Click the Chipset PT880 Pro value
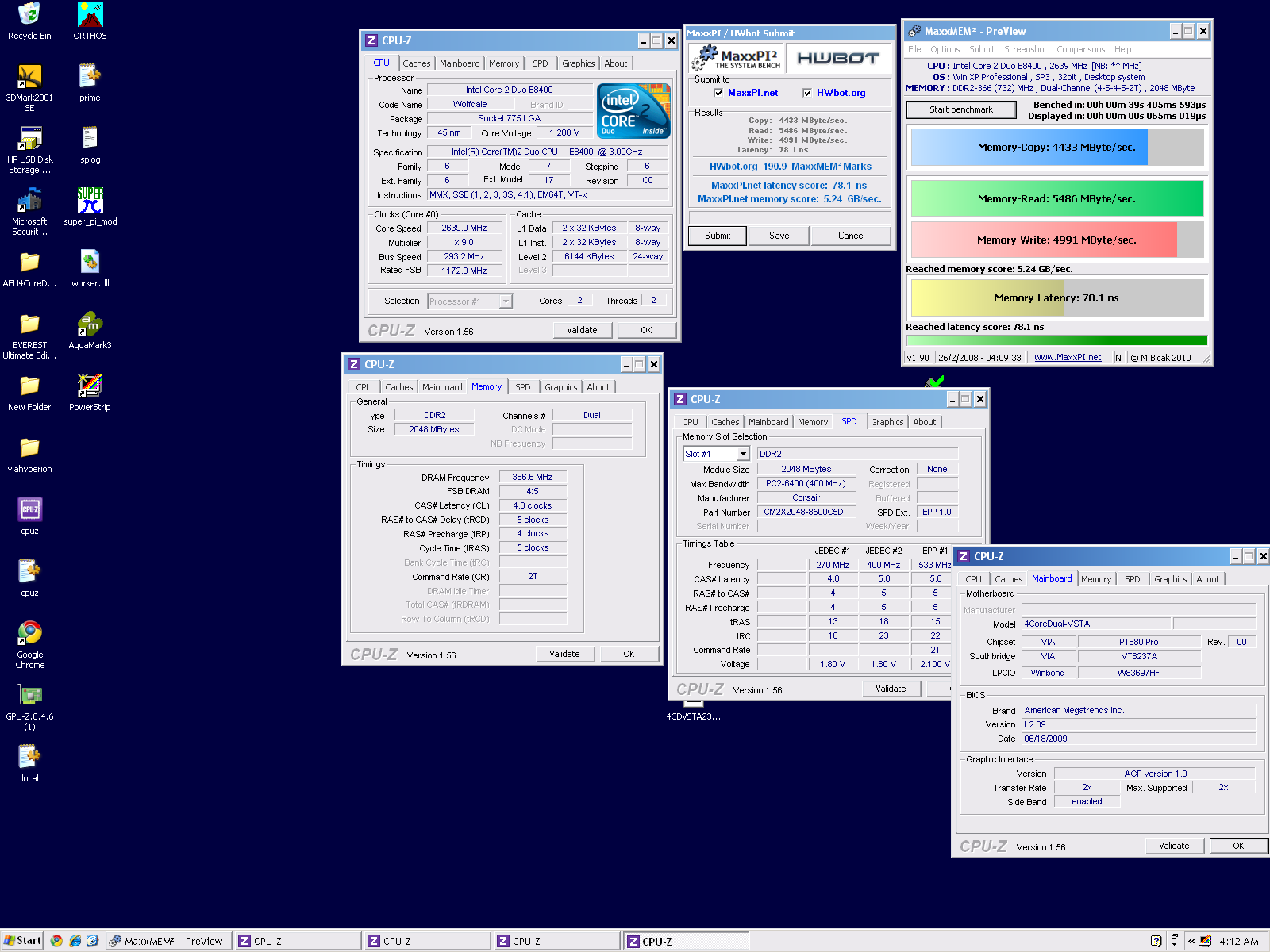The height and width of the screenshot is (952, 1270). coord(1138,643)
